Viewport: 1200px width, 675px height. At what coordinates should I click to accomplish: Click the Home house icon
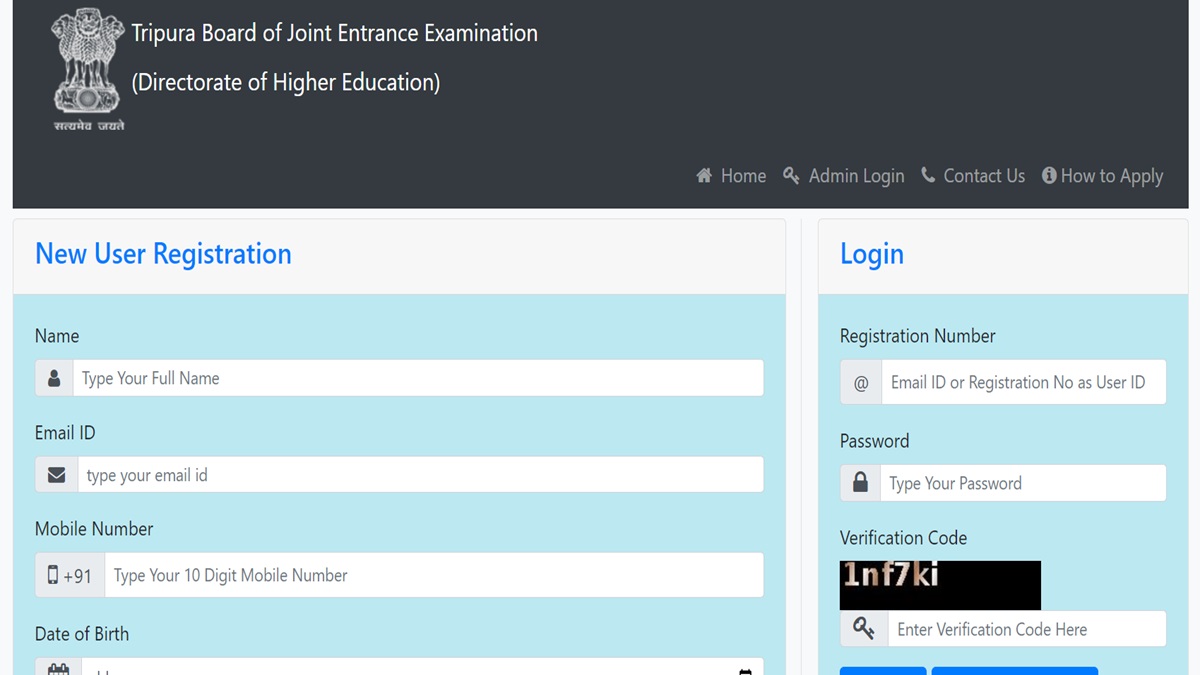(x=704, y=176)
